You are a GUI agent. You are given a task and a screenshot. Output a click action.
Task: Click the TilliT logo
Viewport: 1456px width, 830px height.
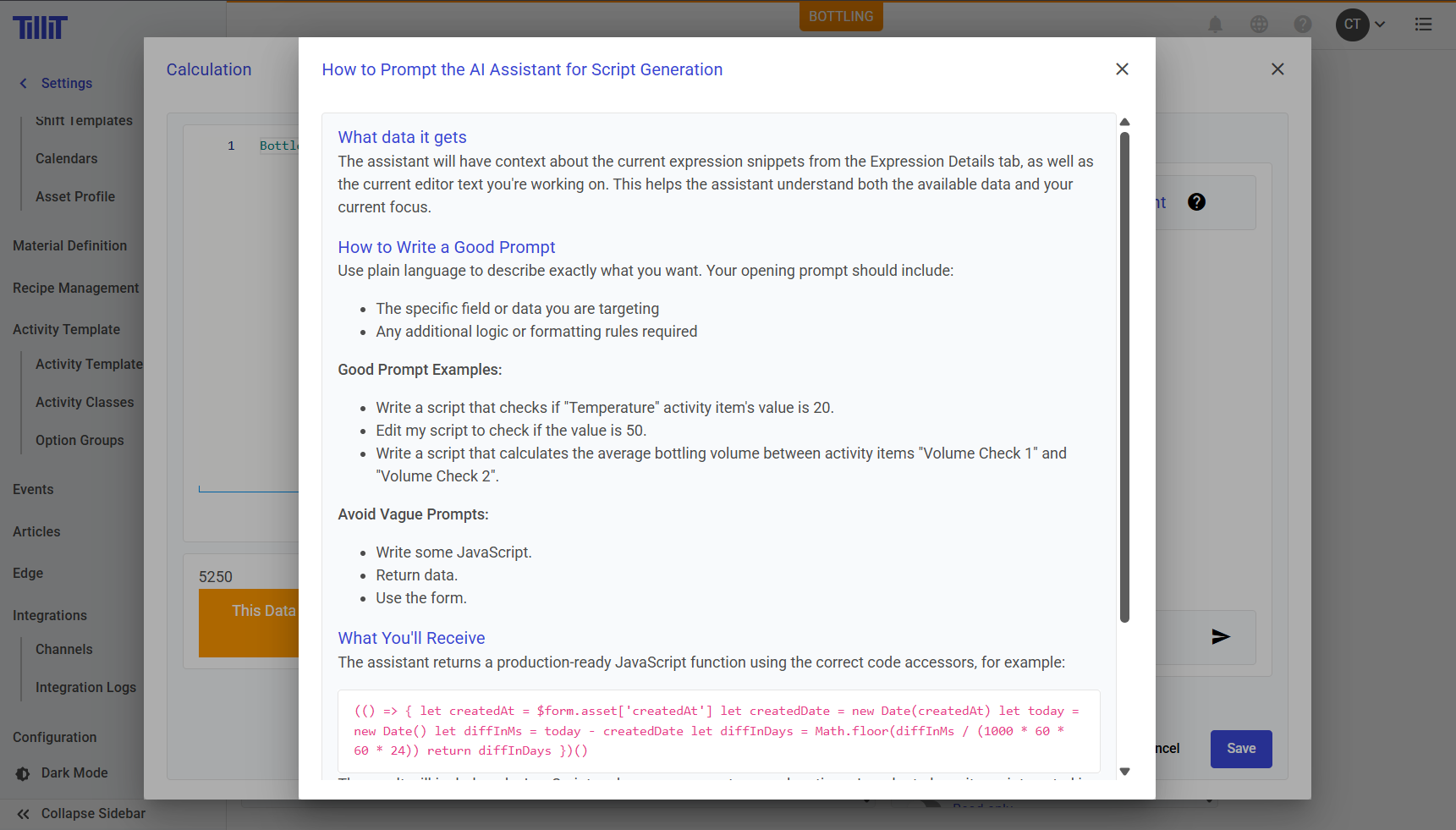point(40,28)
